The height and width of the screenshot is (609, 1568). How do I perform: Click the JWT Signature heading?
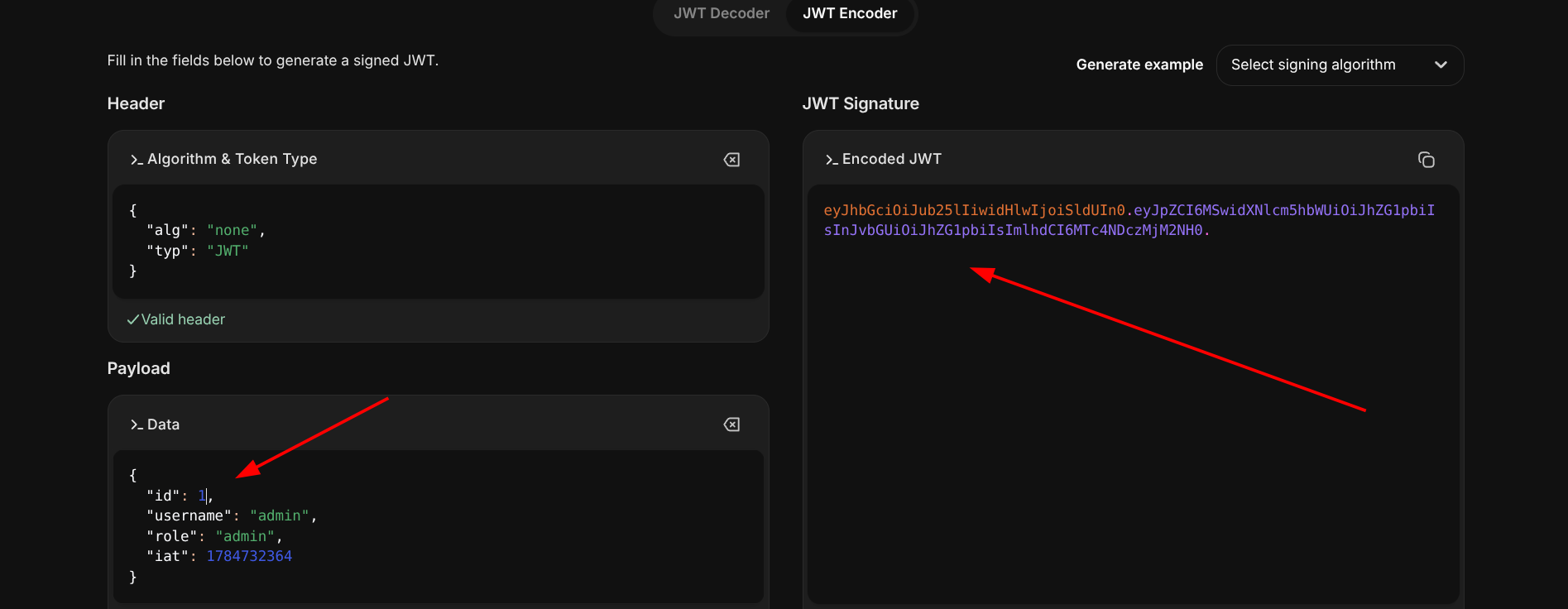[x=861, y=103]
